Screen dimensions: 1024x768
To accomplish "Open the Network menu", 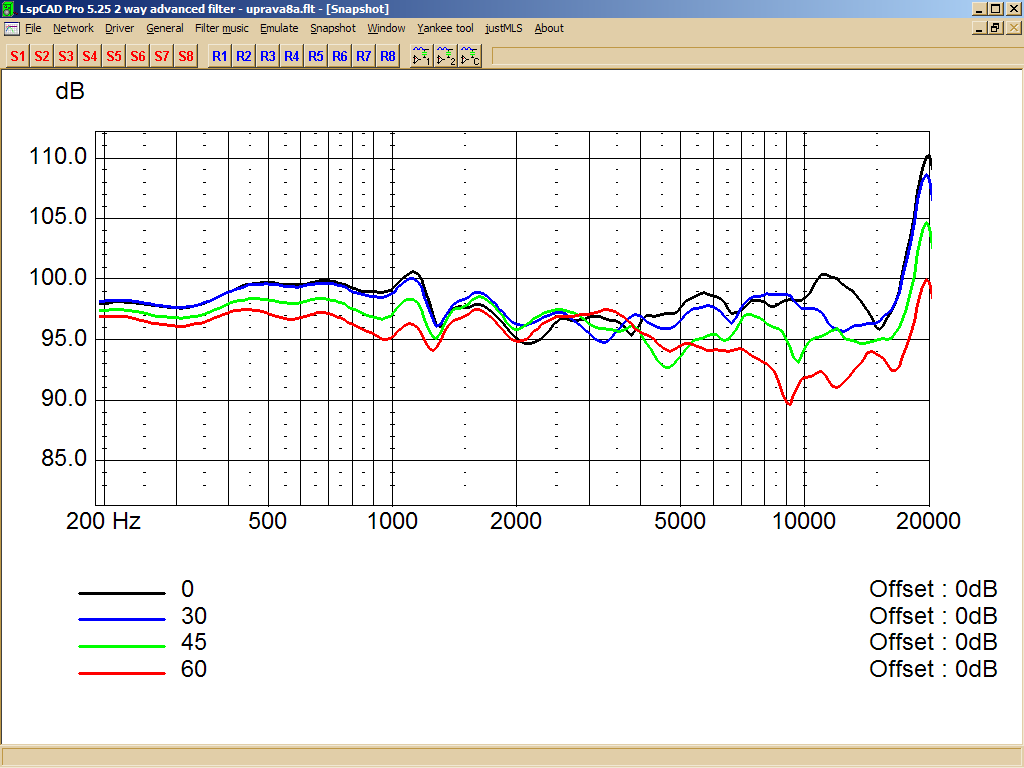I will (x=73, y=28).
